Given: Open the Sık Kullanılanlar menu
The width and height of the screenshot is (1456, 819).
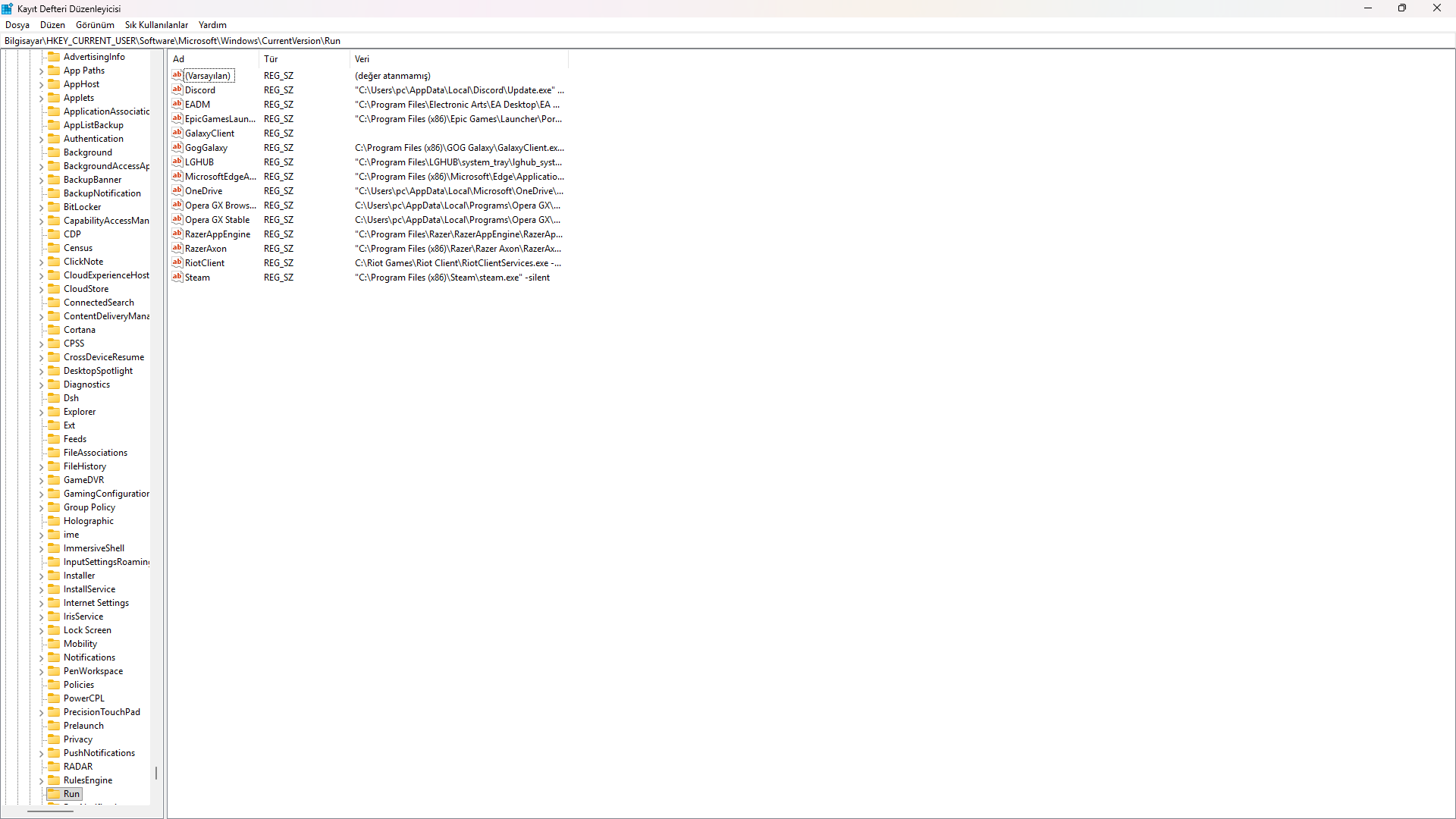Looking at the screenshot, I should (156, 25).
